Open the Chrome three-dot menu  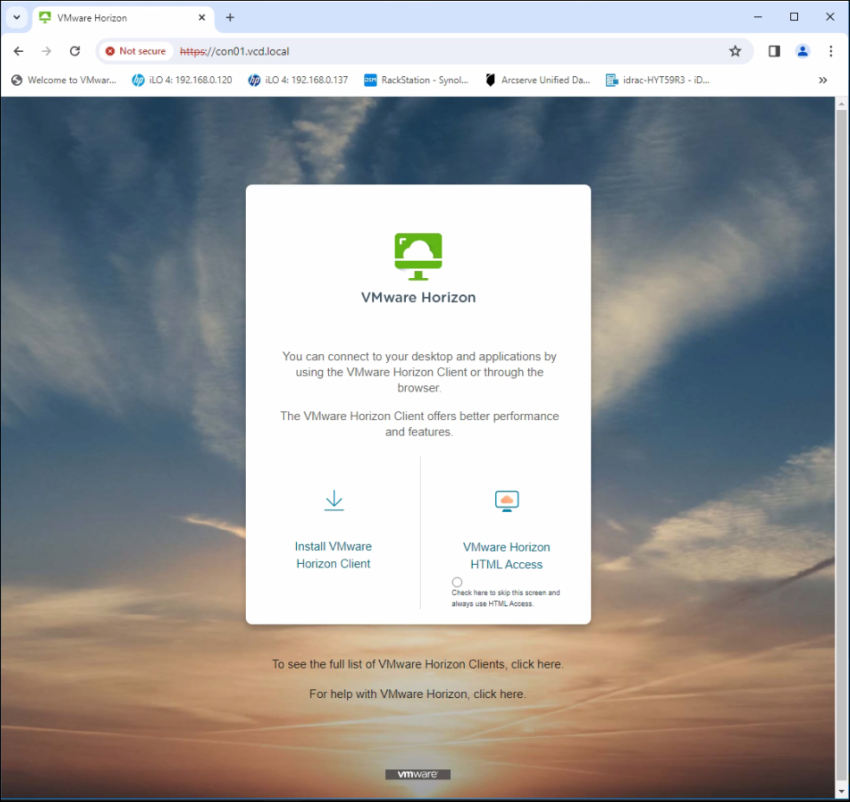pyautogui.click(x=832, y=51)
